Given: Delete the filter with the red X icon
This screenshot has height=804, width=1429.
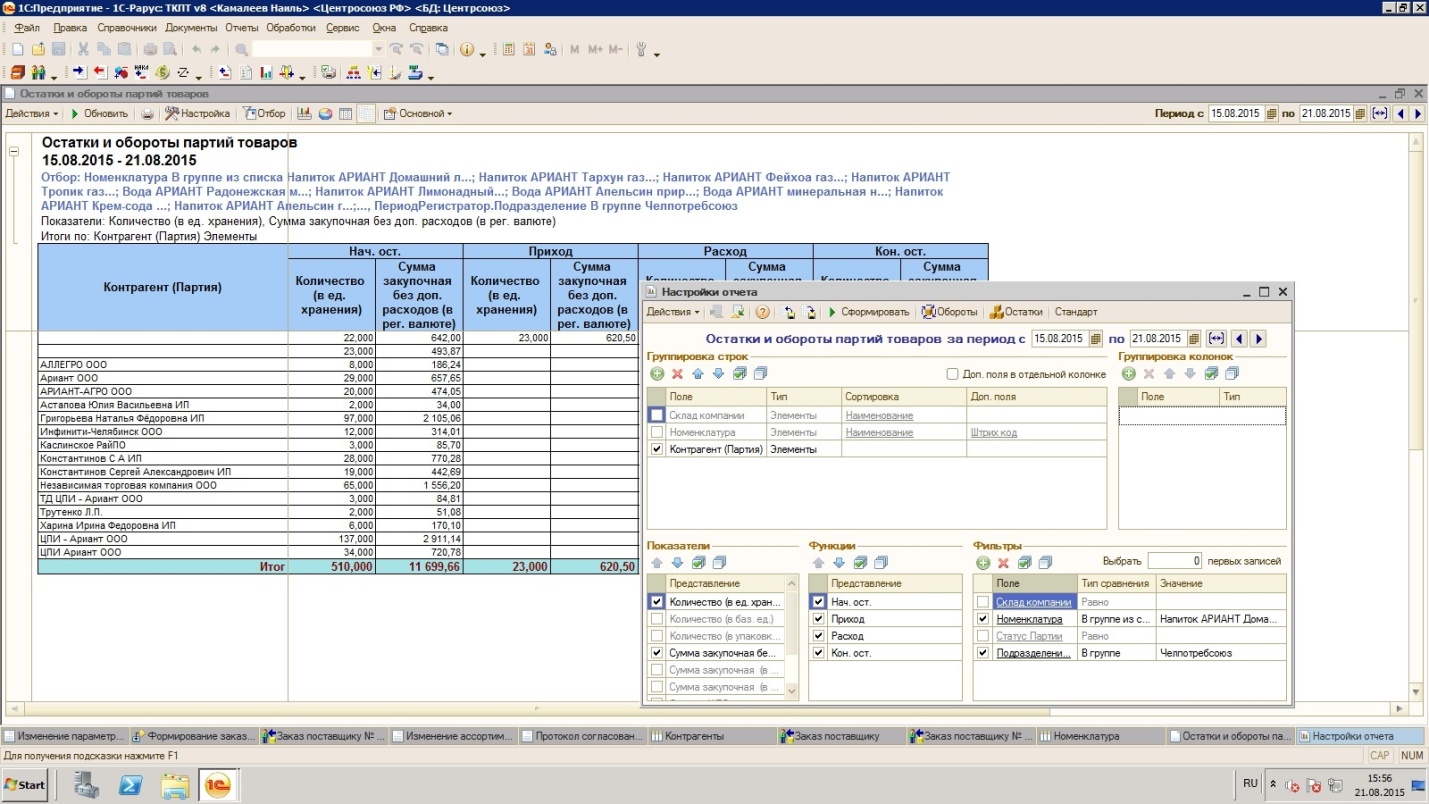Looking at the screenshot, I should point(1003,563).
